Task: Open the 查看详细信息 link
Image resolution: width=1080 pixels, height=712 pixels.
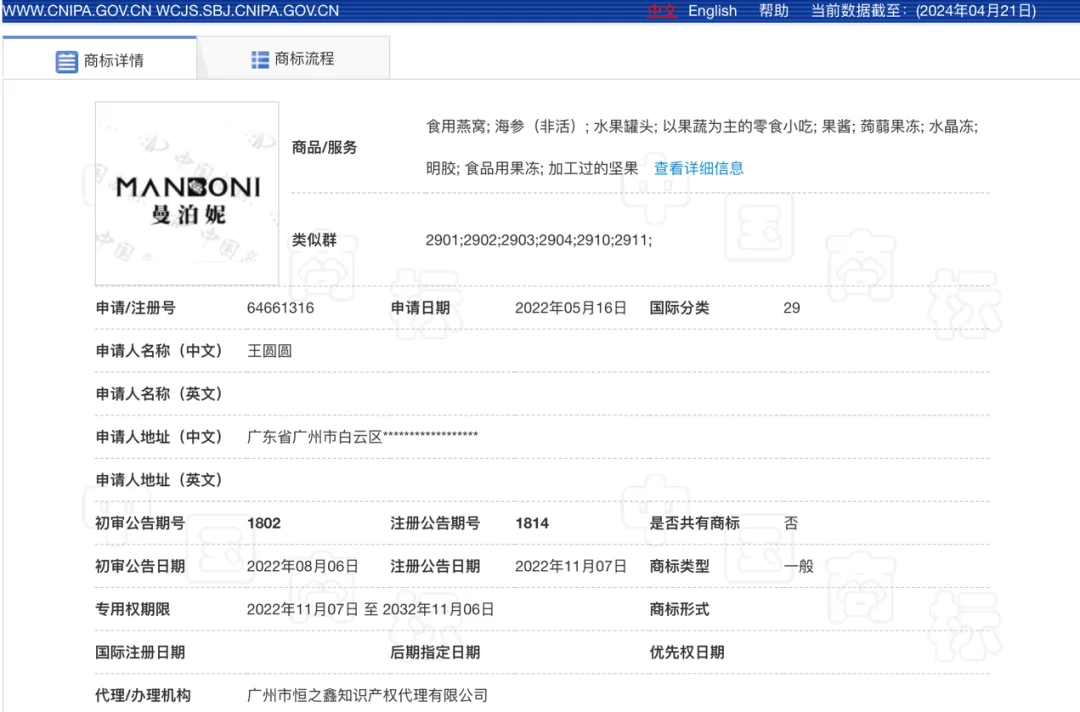Action: point(698,168)
